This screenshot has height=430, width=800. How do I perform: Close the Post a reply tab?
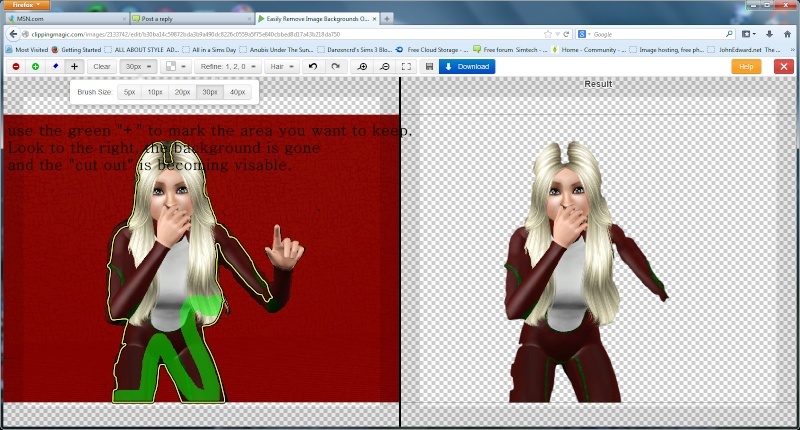point(249,19)
